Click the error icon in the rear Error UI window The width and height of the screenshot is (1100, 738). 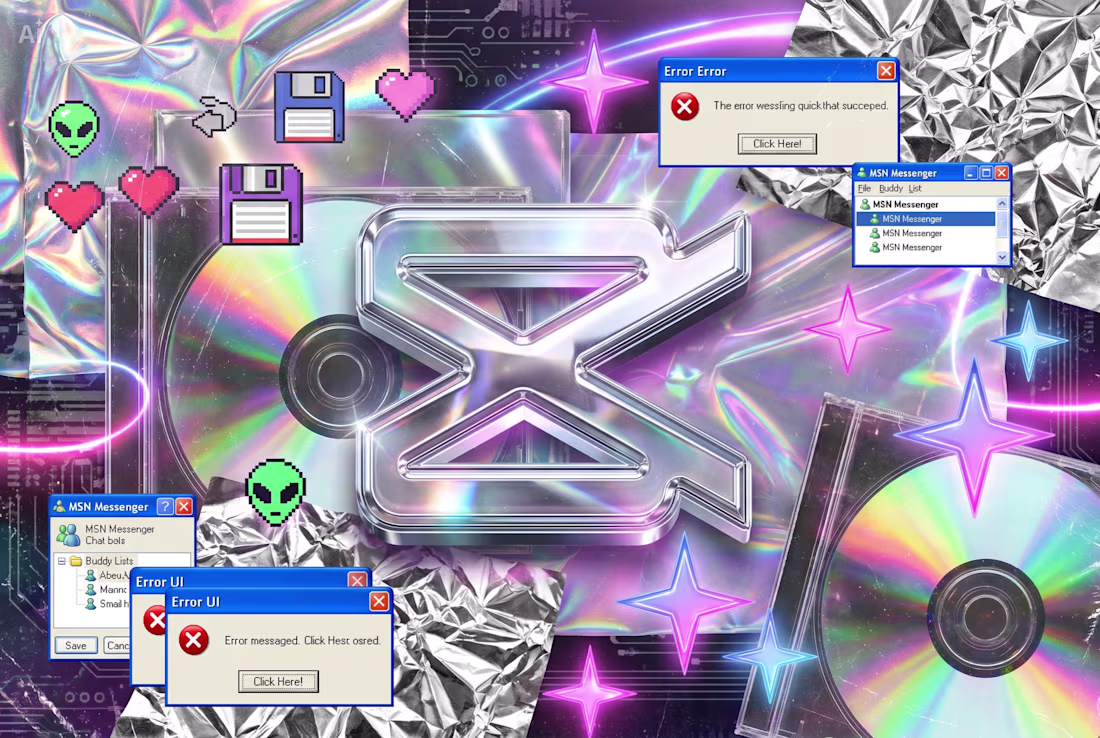click(154, 621)
